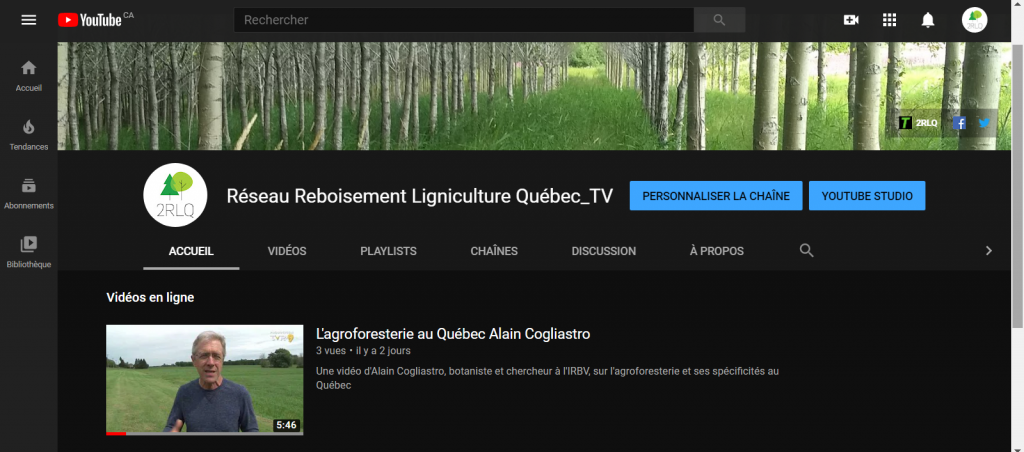Open YouTube Studio button
This screenshot has height=452, width=1024.
pyautogui.click(x=867, y=196)
